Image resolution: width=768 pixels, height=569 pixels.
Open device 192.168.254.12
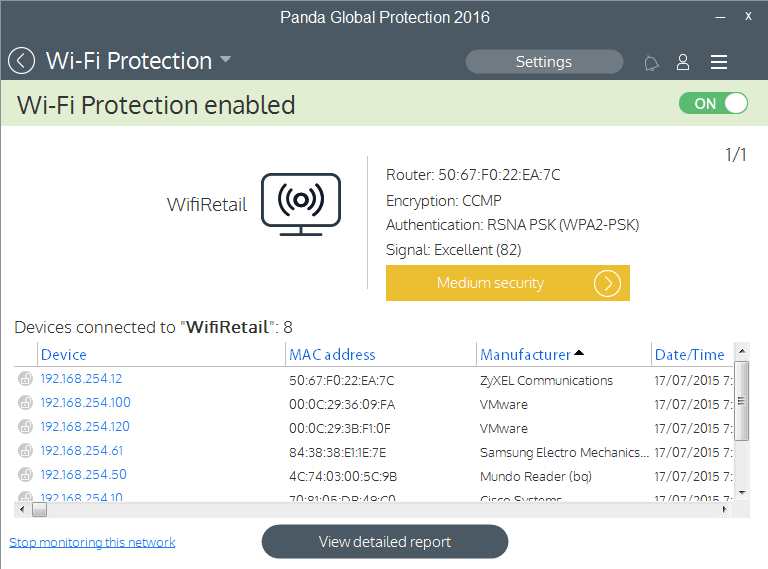[x=81, y=379]
